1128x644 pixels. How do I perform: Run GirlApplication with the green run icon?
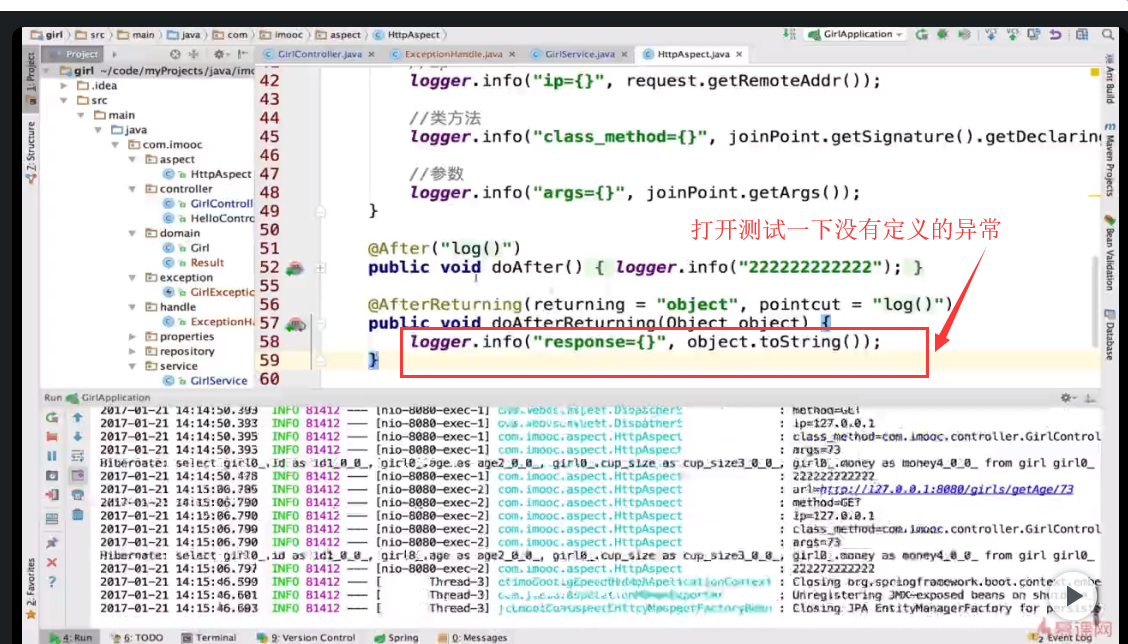pyautogui.click(x=922, y=35)
